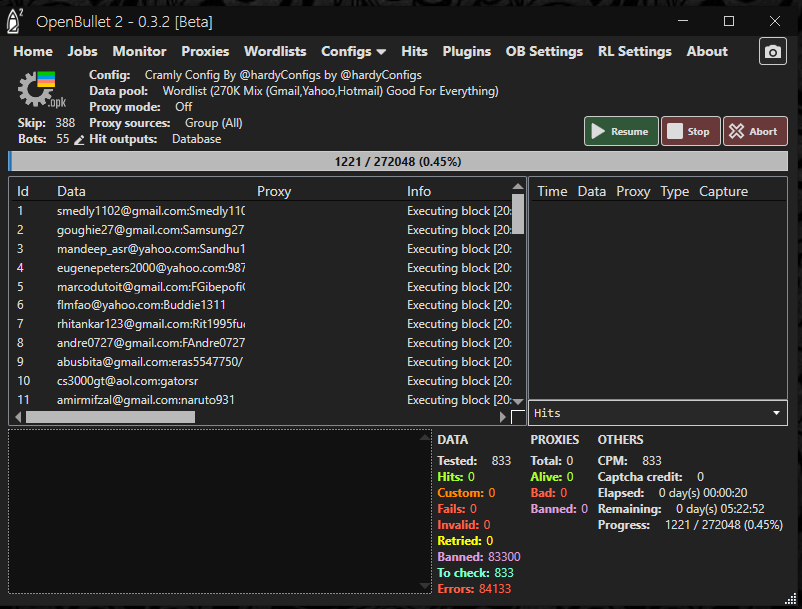The height and width of the screenshot is (609, 802).
Task: Open the Monitor page
Action: (x=139, y=52)
